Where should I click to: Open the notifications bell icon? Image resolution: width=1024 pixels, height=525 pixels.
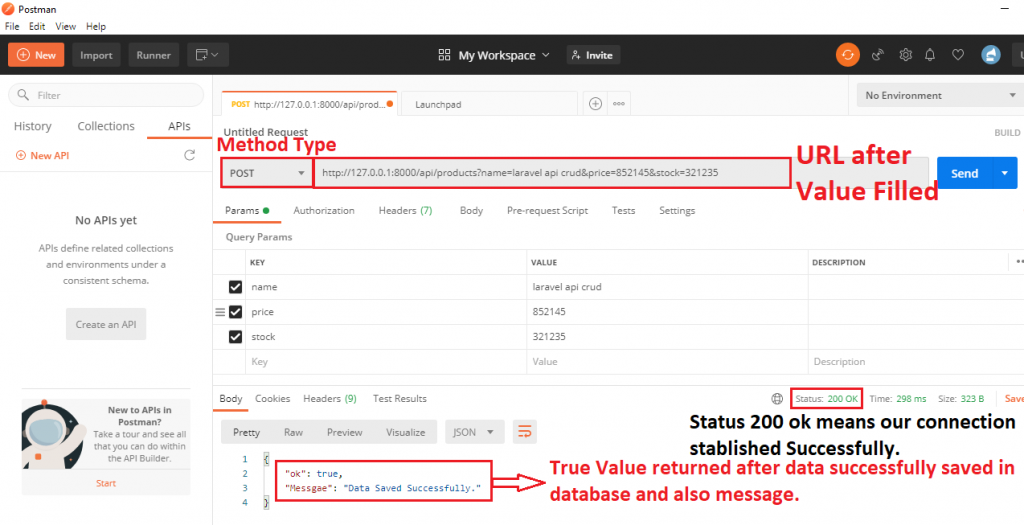tap(930, 55)
